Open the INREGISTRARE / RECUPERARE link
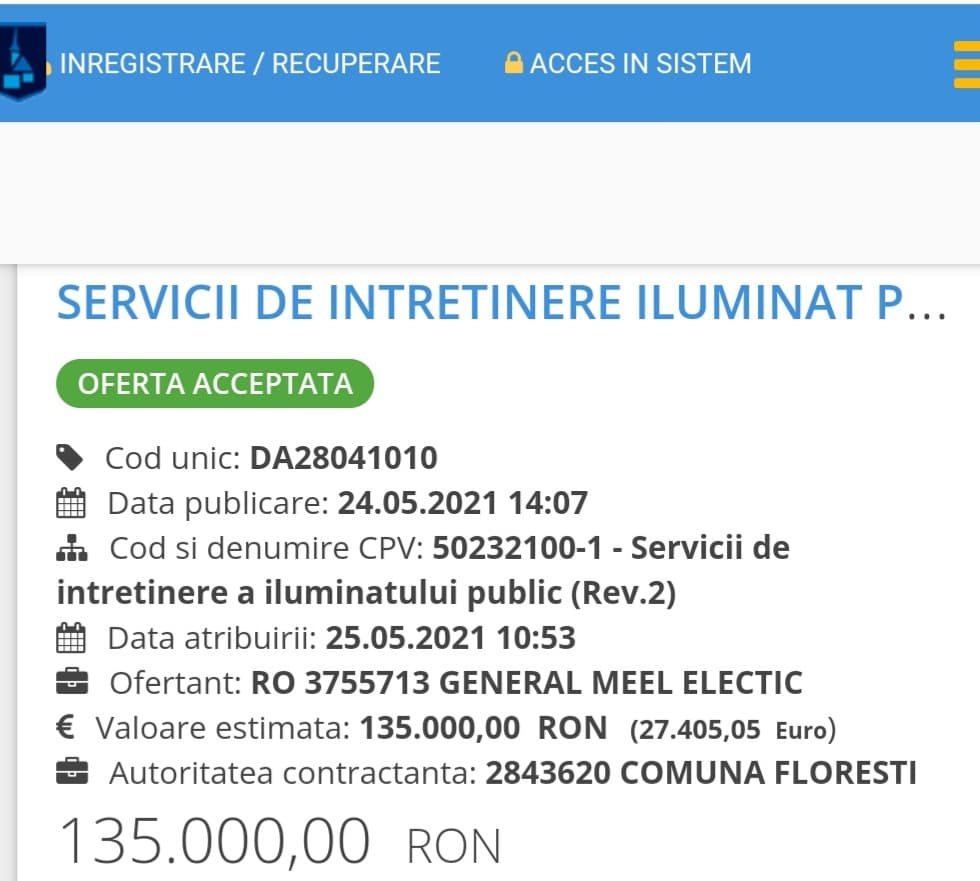 pyautogui.click(x=250, y=64)
